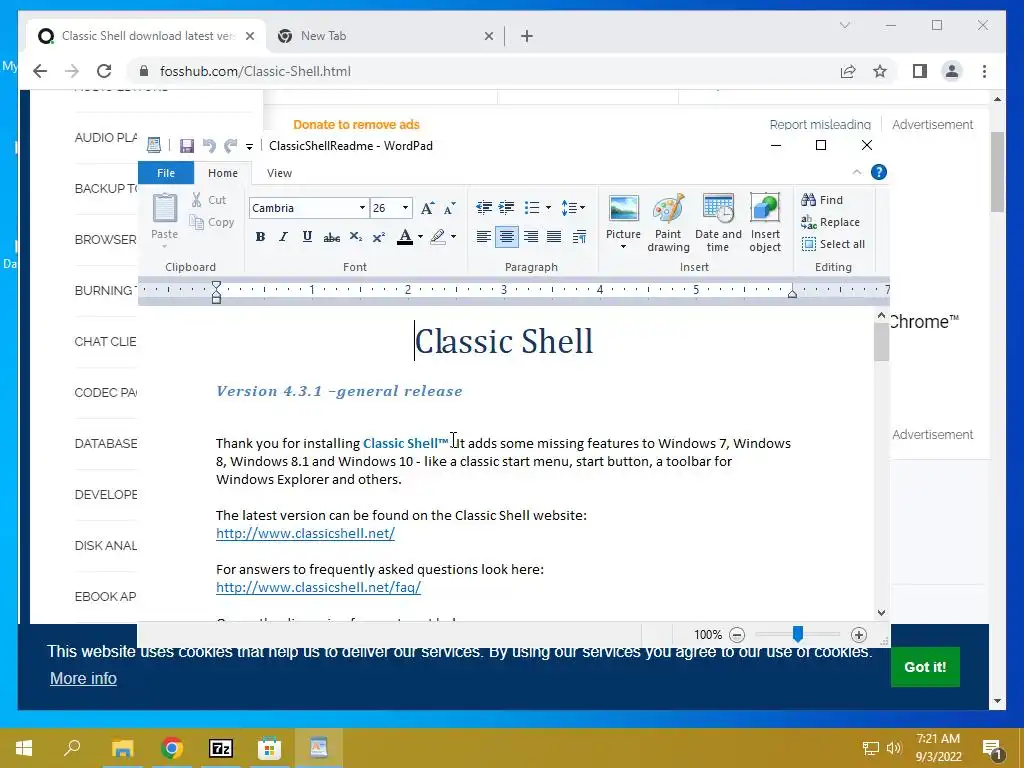Increase paragraph indent
Viewport: 1024px width, 768px height.
click(x=507, y=208)
